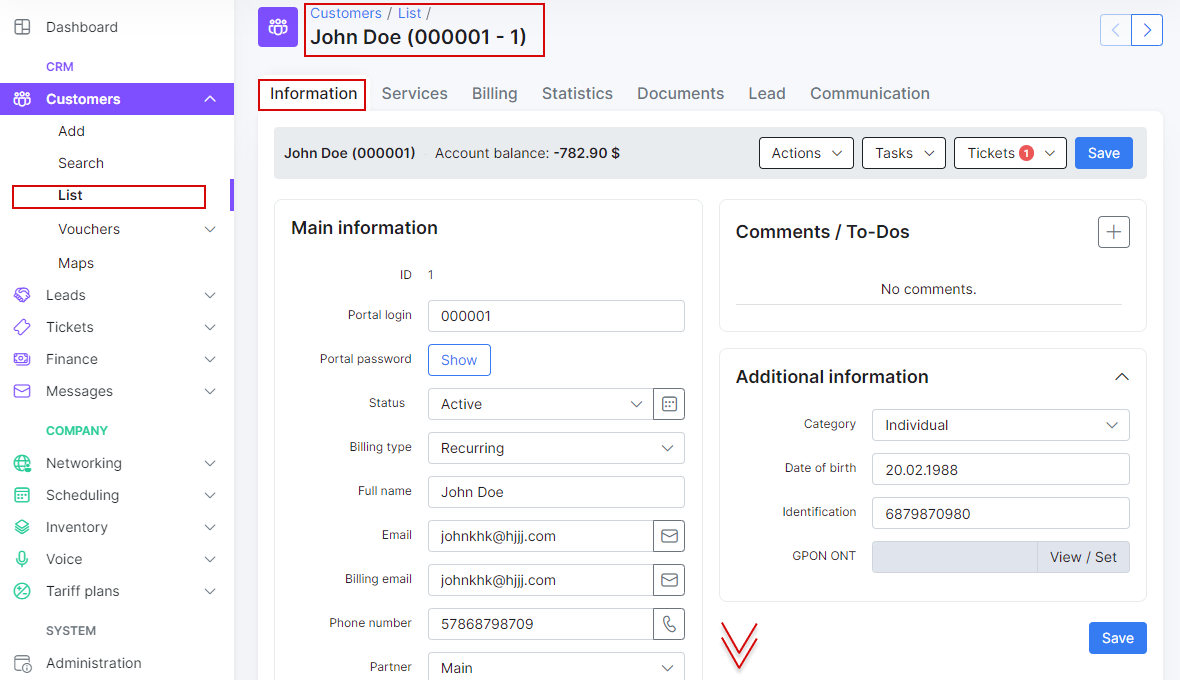The width and height of the screenshot is (1180, 680).
Task: Switch to the Services tab
Action: pos(414,94)
